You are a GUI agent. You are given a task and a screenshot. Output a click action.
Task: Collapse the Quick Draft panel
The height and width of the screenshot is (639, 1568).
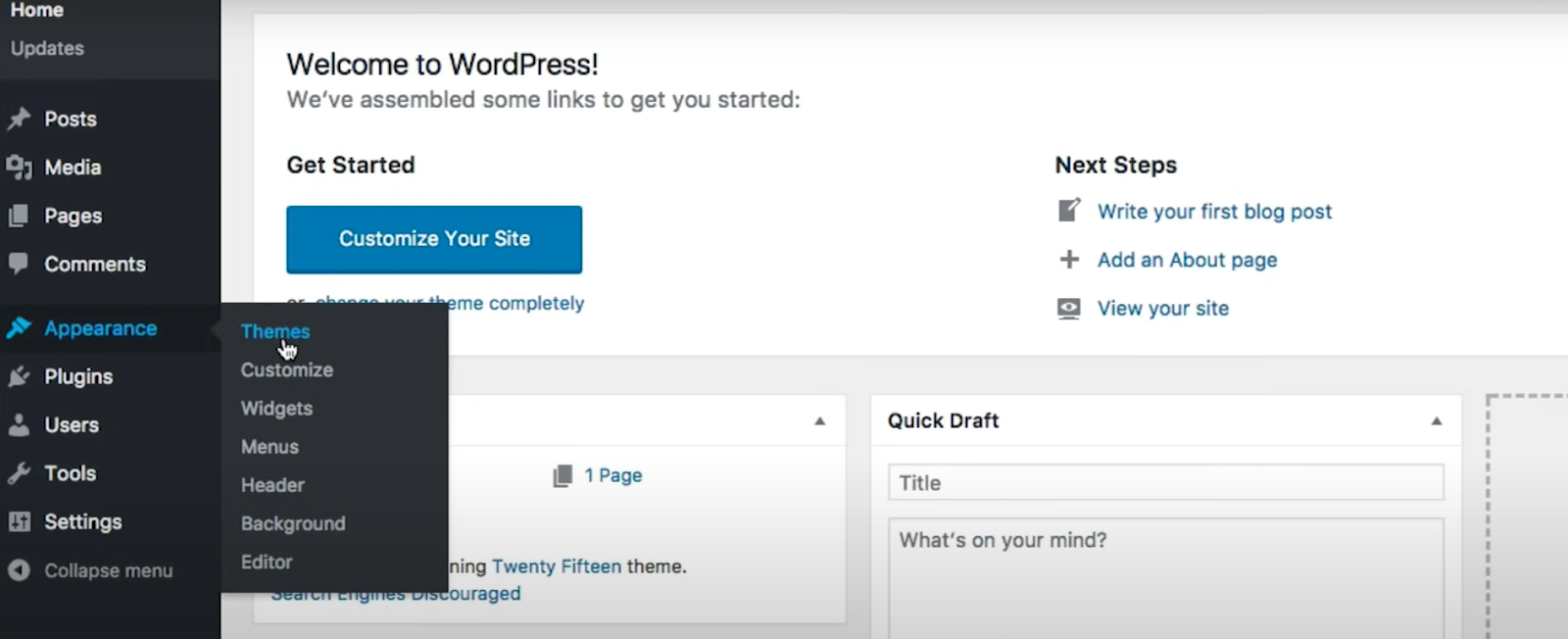pyautogui.click(x=1436, y=419)
